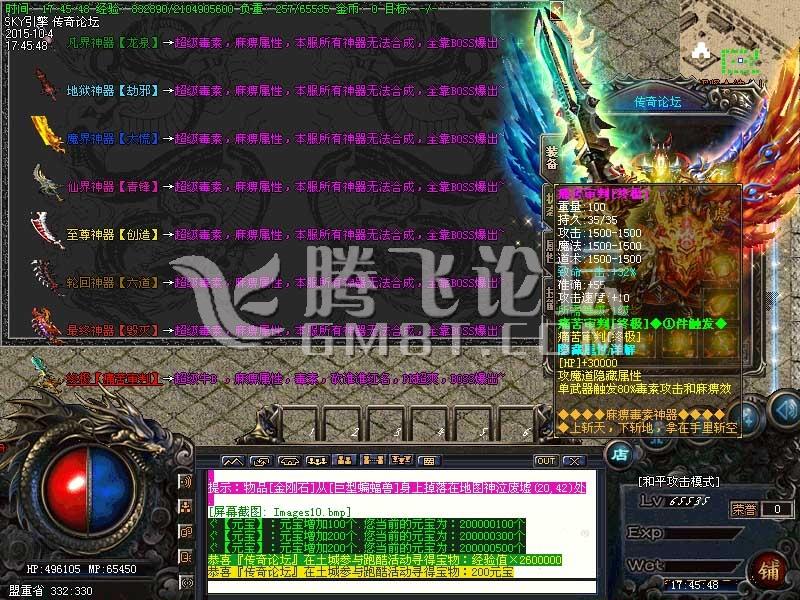This screenshot has width=800, height=600.
Task: Click the 攻击:1500-1500 tooltip line
Action: [599, 233]
